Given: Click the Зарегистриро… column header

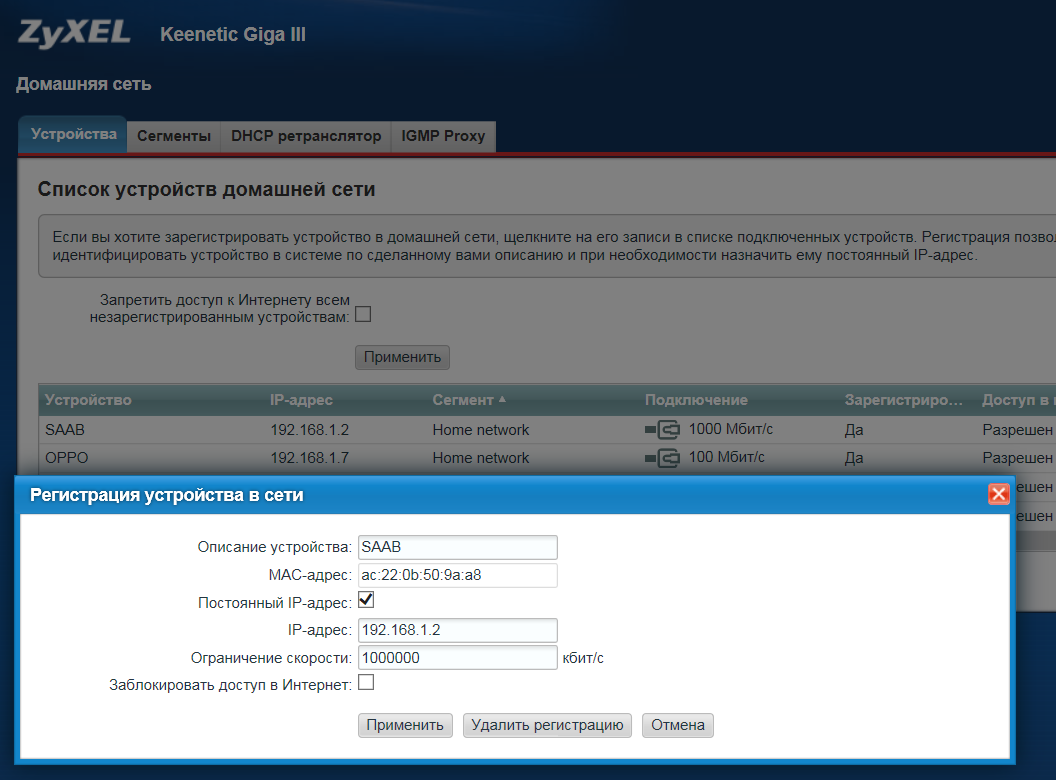Looking at the screenshot, I should (904, 400).
